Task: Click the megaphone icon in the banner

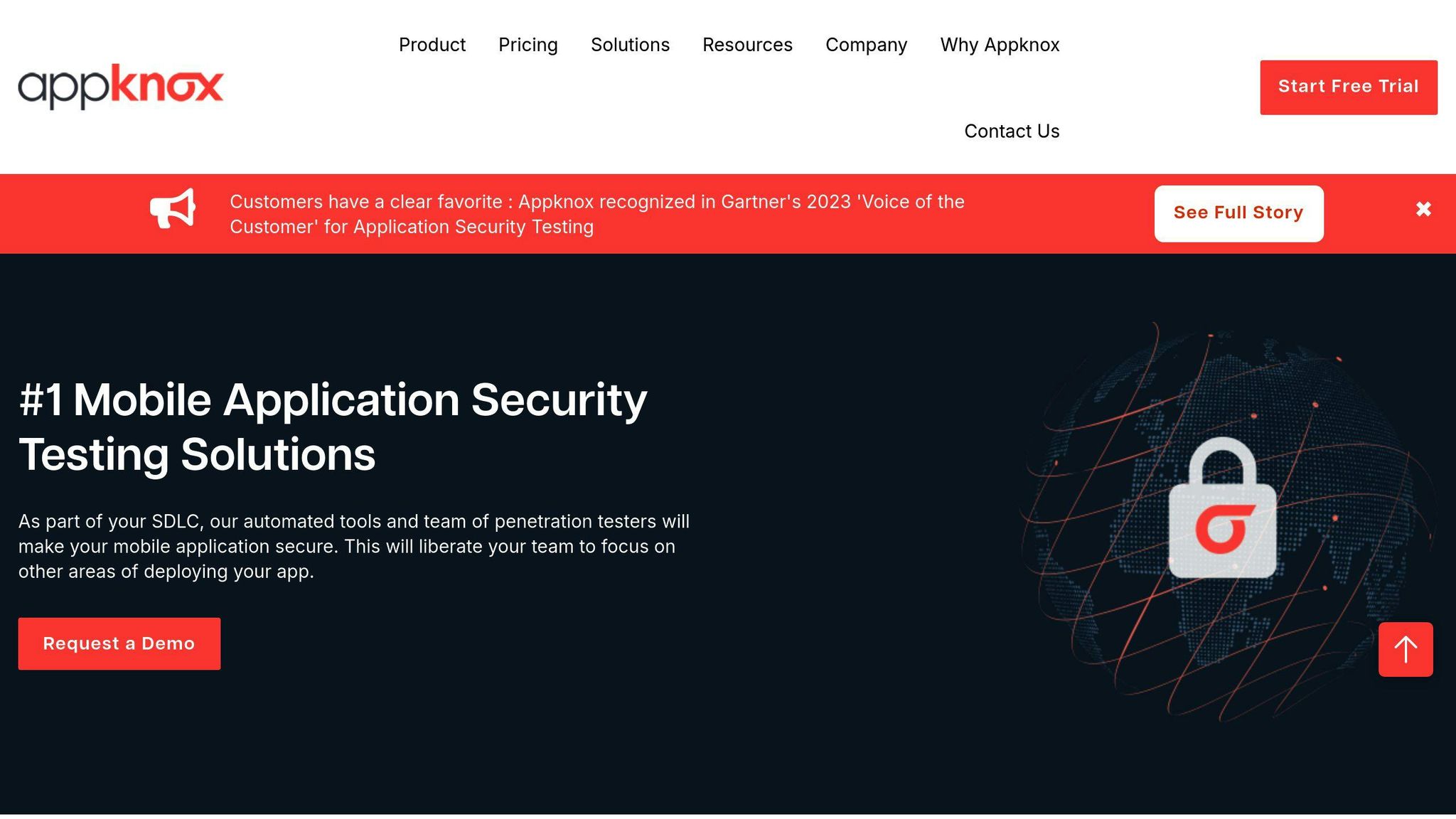Action: pyautogui.click(x=174, y=208)
